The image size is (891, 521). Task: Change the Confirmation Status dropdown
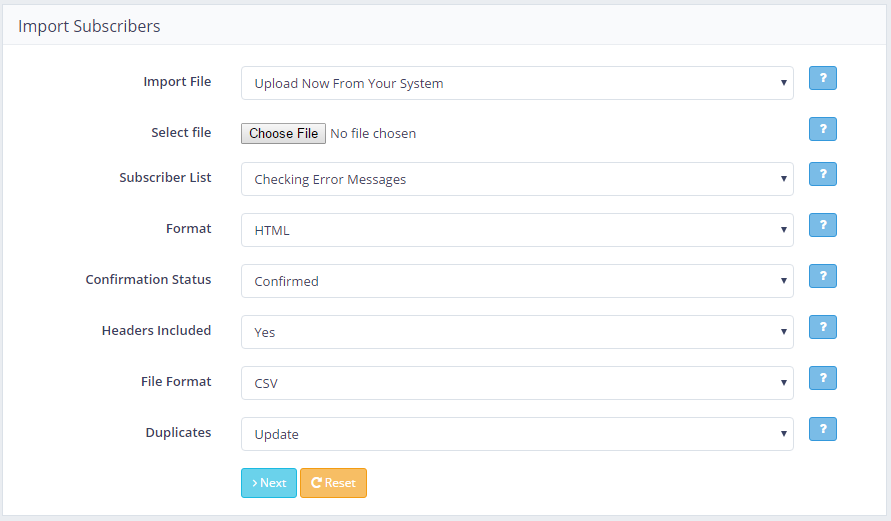[517, 281]
